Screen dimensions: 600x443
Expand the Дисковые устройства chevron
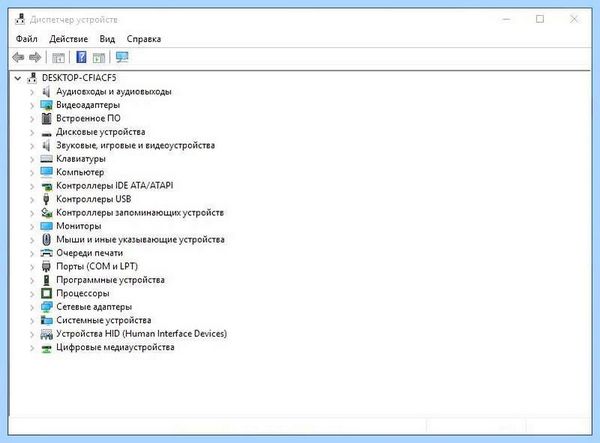32,132
